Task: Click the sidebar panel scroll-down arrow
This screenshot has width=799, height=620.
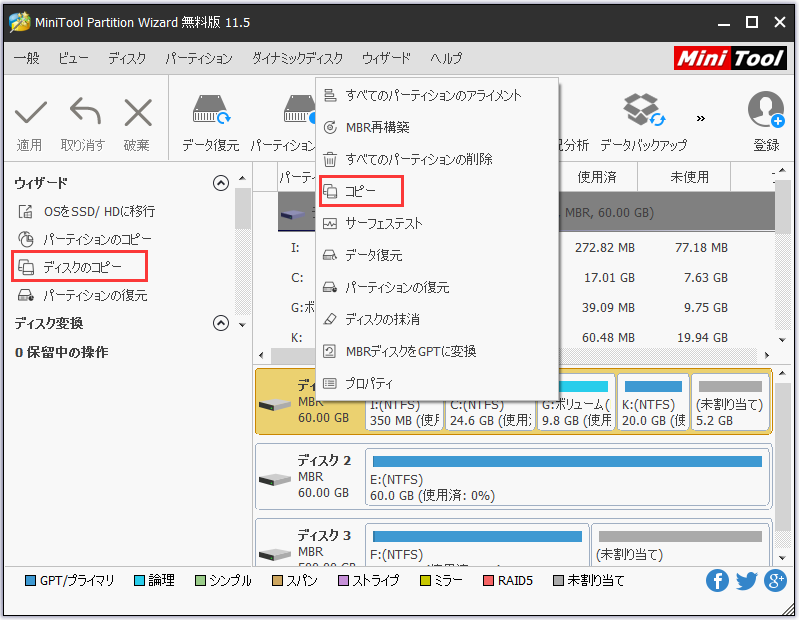Action: (243, 325)
